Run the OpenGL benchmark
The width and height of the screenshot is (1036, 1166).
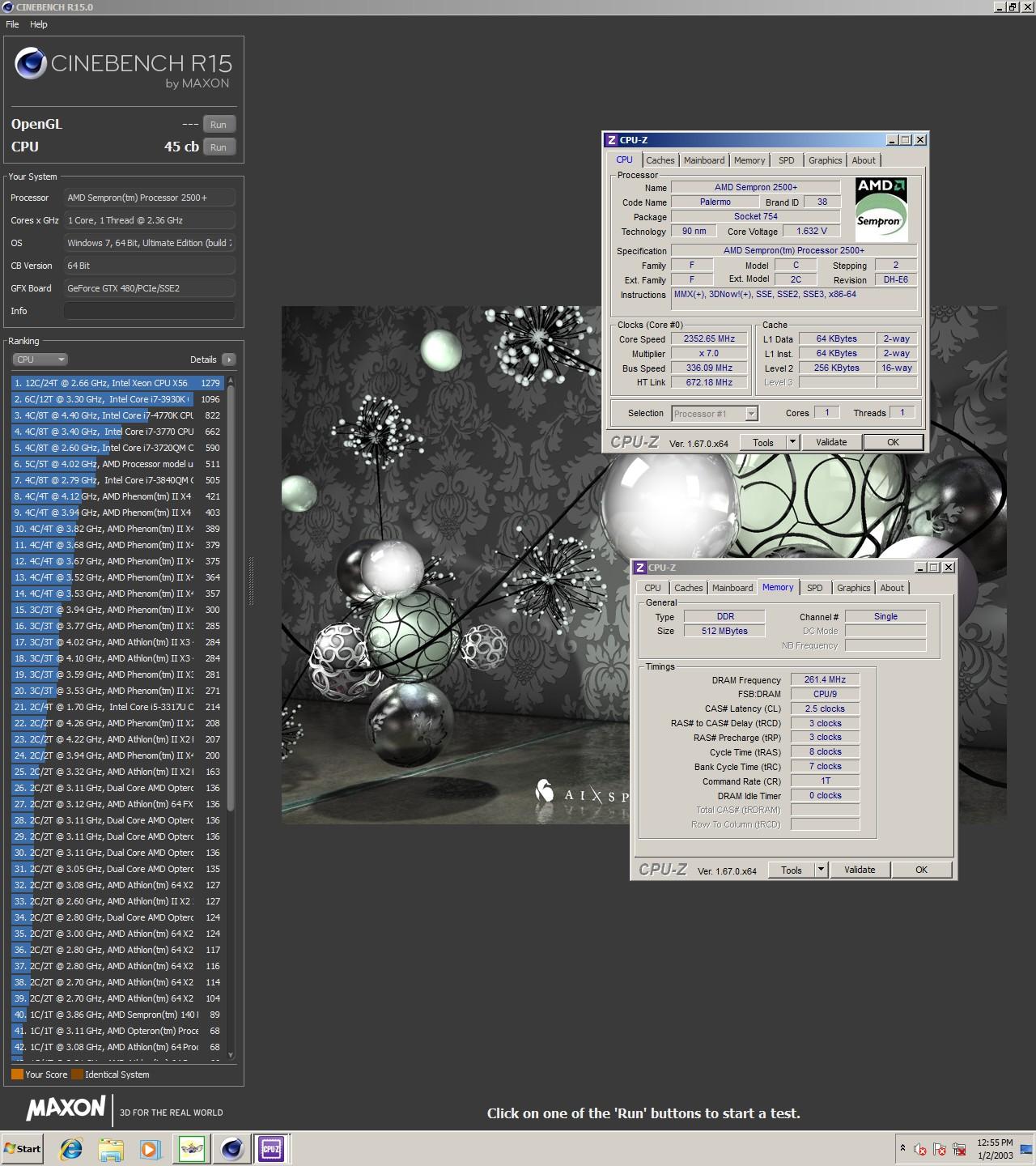219,125
